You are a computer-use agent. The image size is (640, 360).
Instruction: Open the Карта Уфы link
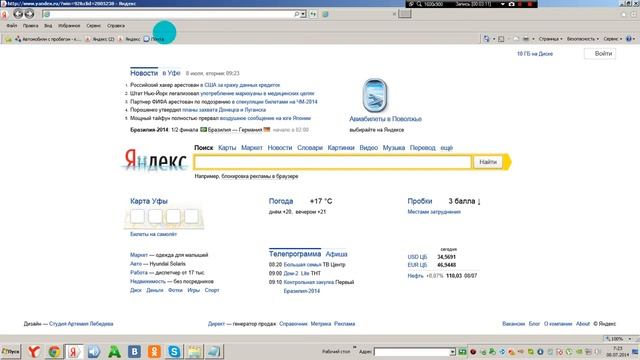[x=149, y=201]
